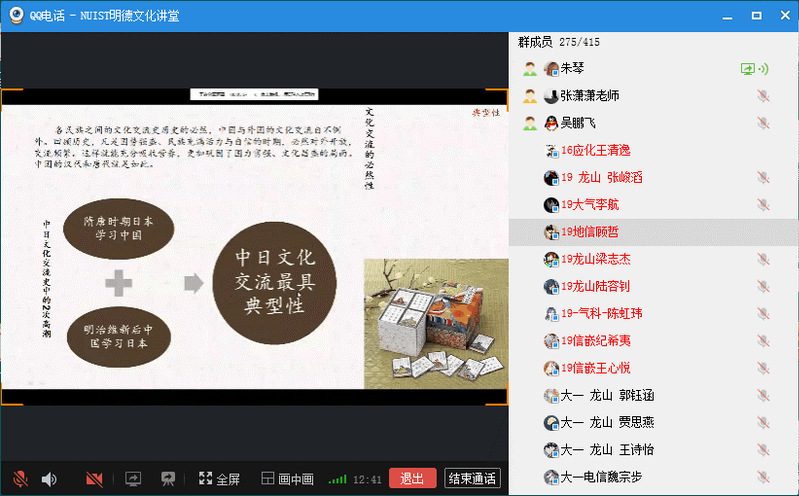Image resolution: width=799 pixels, height=496 pixels.
Task: Click 结束通话 to end the call
Action: click(x=472, y=478)
